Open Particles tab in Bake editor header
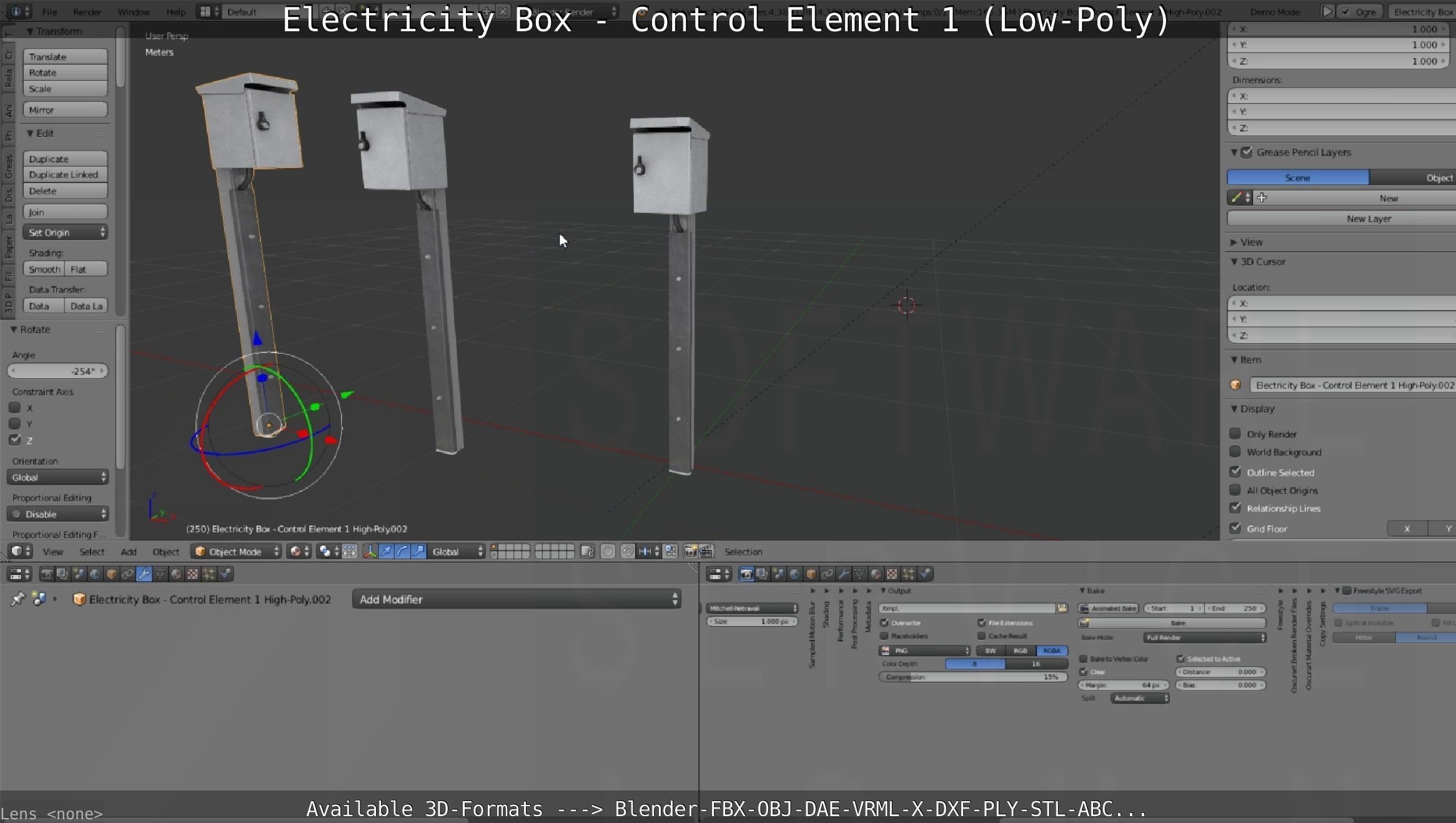This screenshot has width=1456, height=823. click(908, 574)
